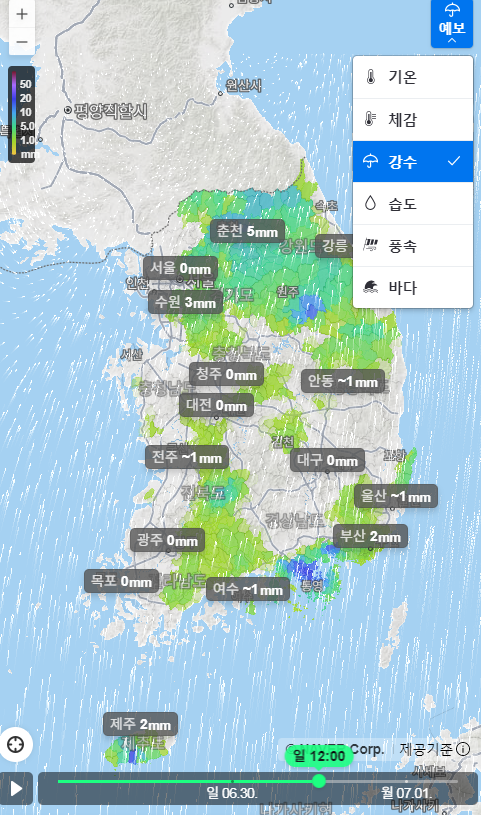The width and height of the screenshot is (481, 815).
Task: Click the 전주 ~1mm rainfall label
Action: click(187, 457)
